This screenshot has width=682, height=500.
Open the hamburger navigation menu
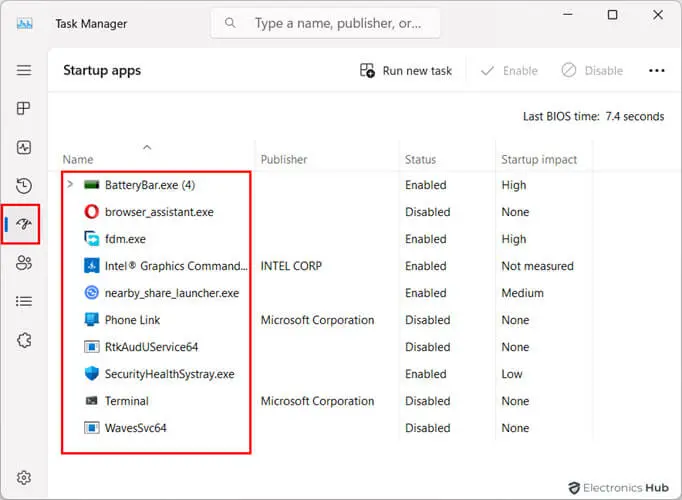(x=24, y=71)
